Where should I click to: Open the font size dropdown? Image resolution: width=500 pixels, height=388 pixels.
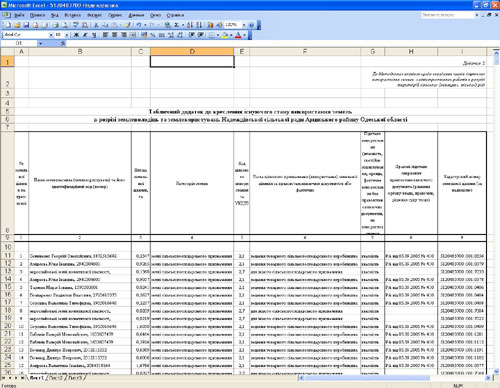67,35
